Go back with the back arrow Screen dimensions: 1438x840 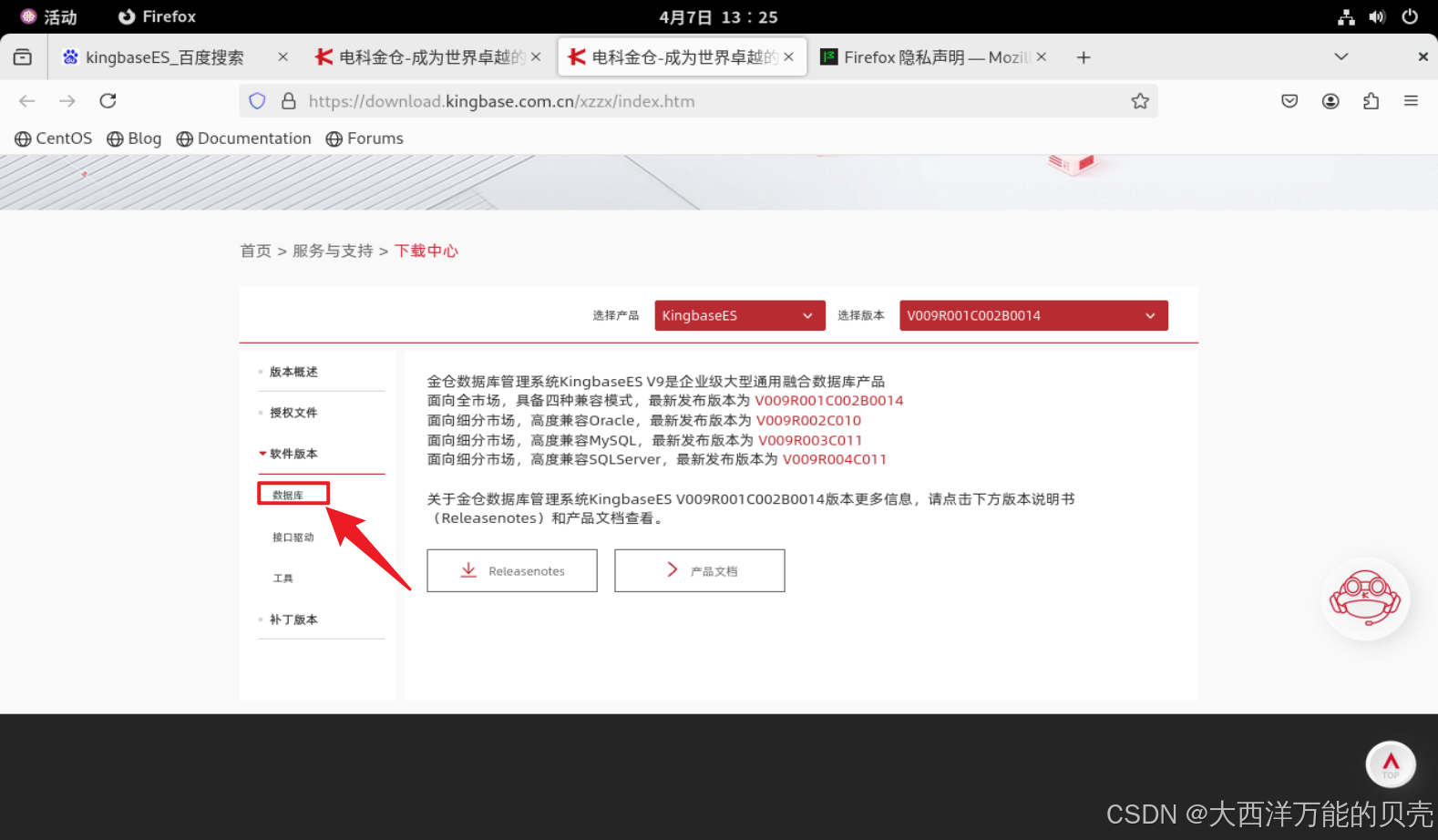pyautogui.click(x=27, y=101)
